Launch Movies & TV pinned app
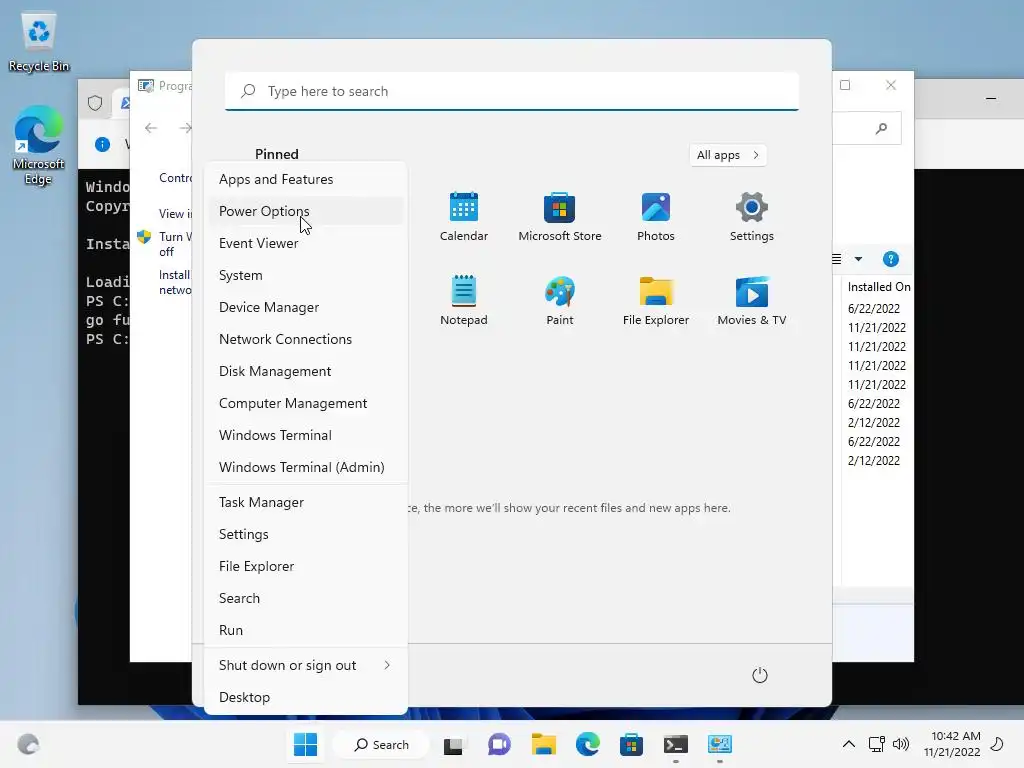Viewport: 1024px width, 768px height. [752, 300]
